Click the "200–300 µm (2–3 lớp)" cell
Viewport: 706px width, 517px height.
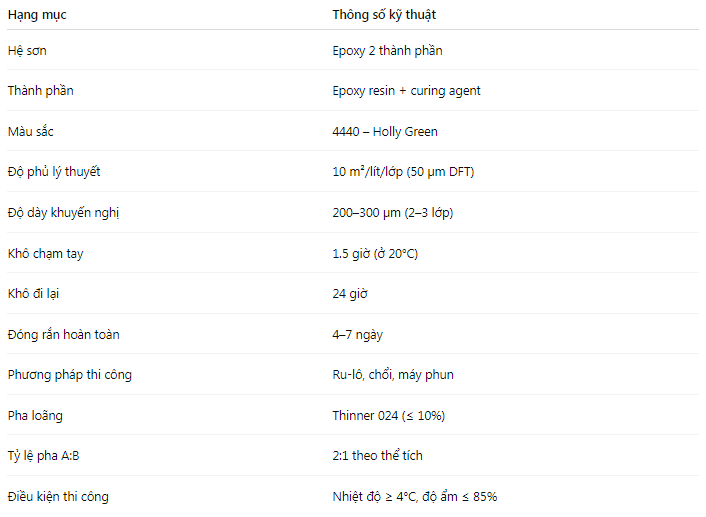pyautogui.click(x=395, y=213)
